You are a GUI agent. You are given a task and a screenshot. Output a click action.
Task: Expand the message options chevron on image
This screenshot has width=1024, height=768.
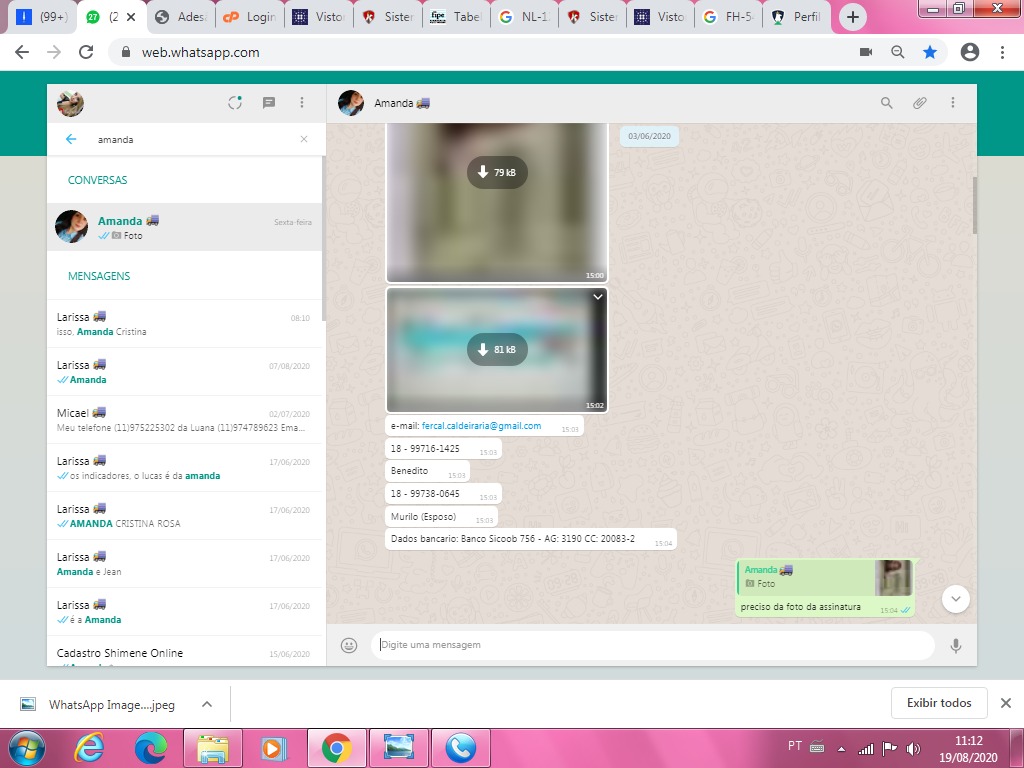pos(597,297)
